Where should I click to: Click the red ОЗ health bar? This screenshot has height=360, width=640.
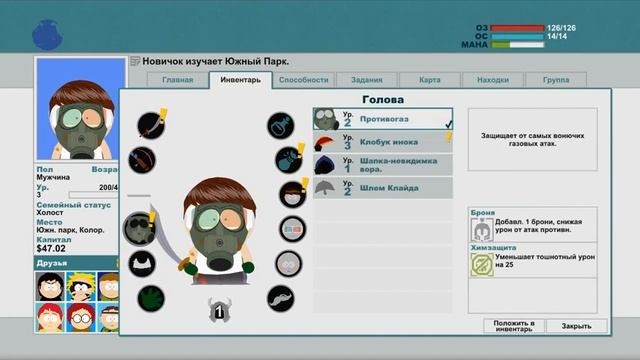517,28
